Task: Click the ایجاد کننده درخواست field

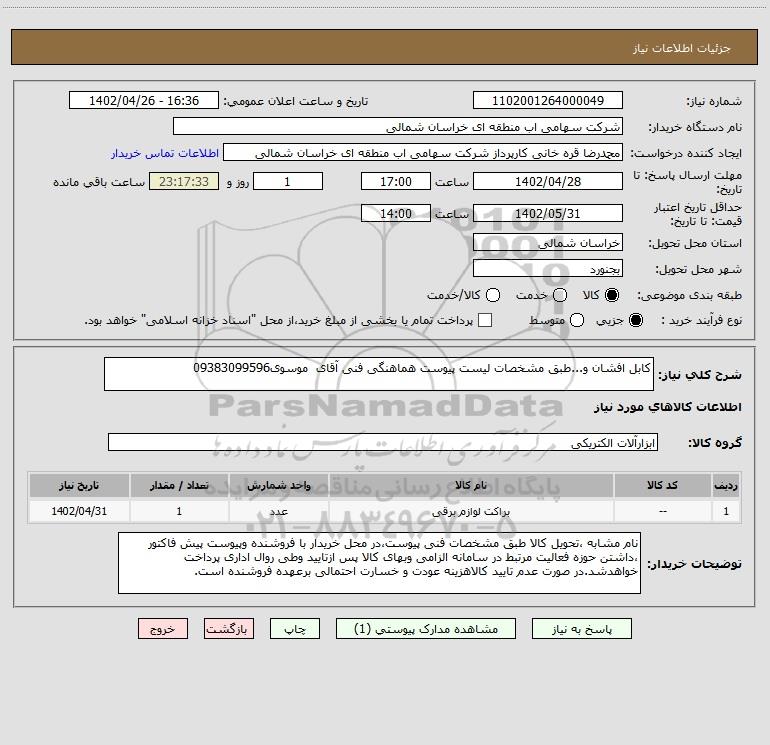Action: (x=423, y=152)
